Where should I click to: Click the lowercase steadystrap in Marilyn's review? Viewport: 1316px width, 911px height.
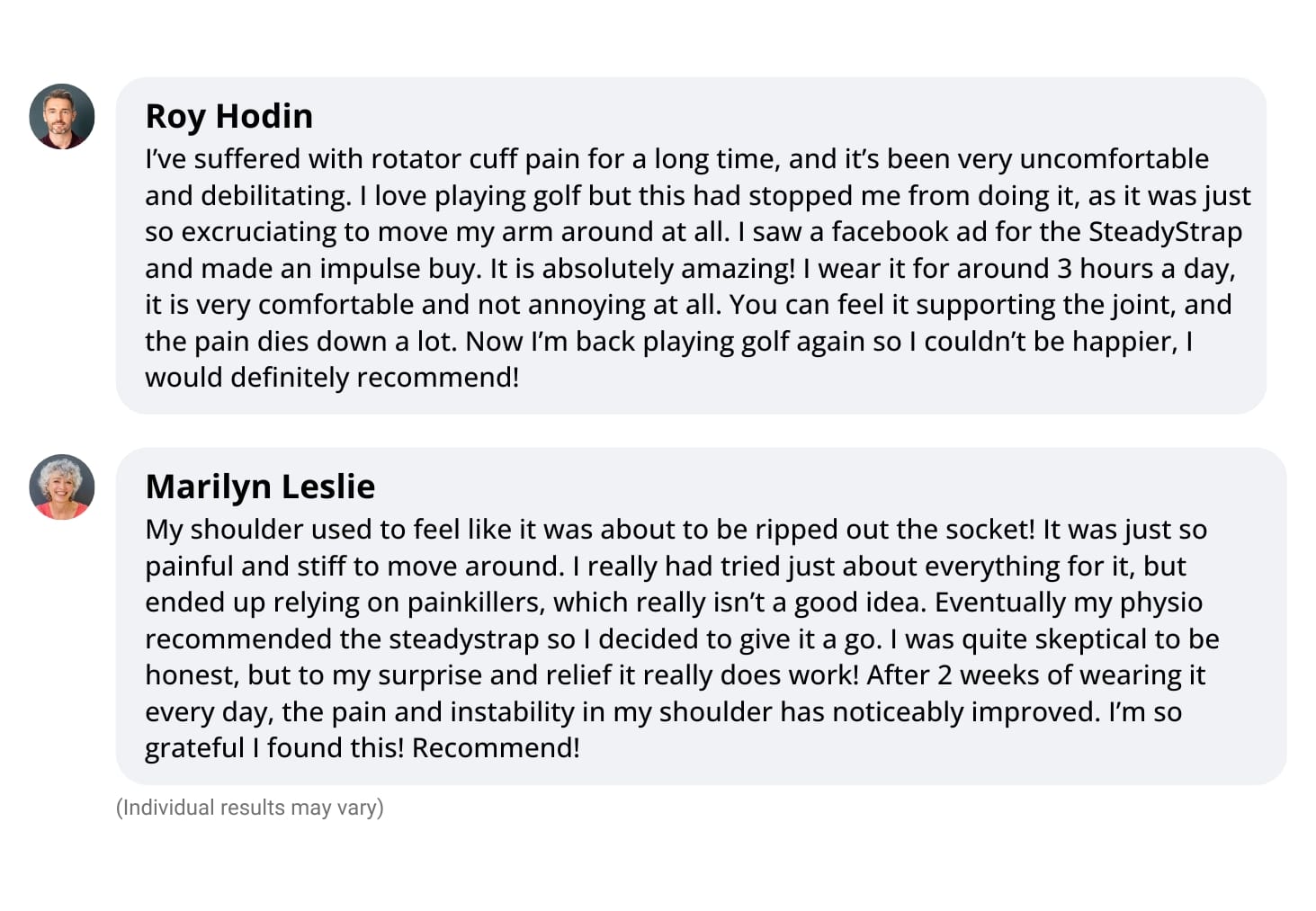(x=464, y=639)
